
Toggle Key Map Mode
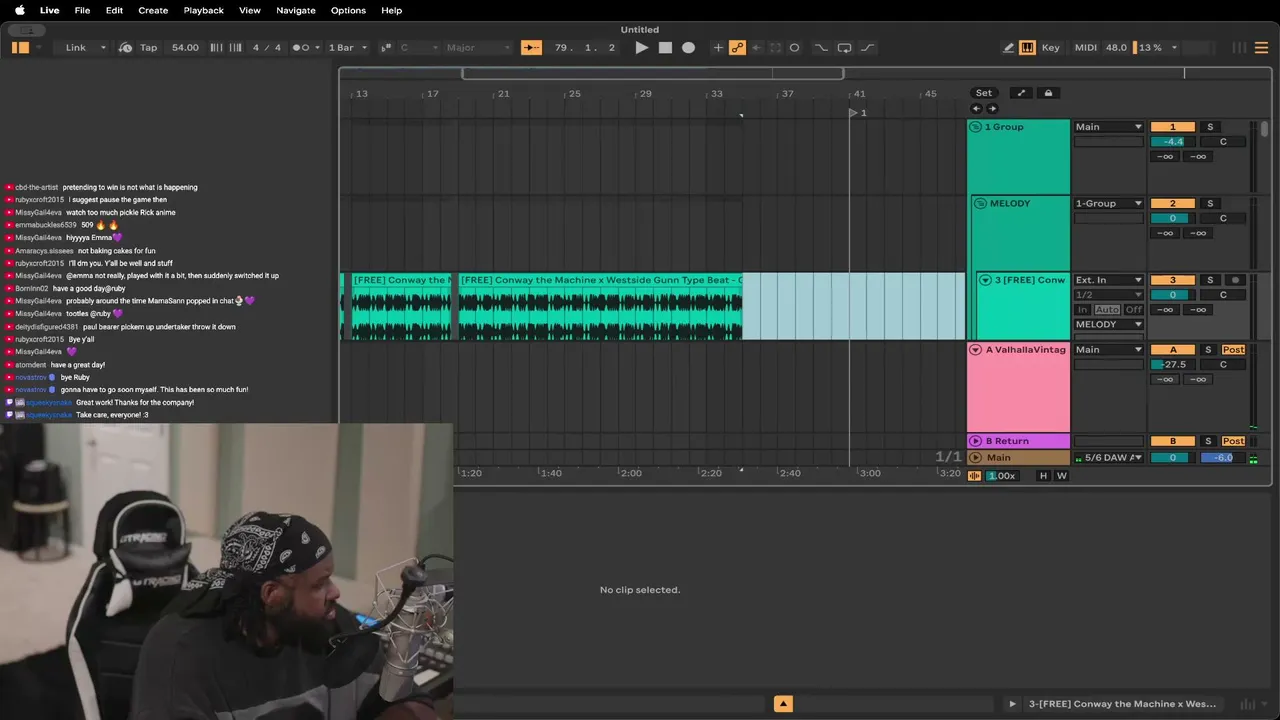(x=1050, y=47)
